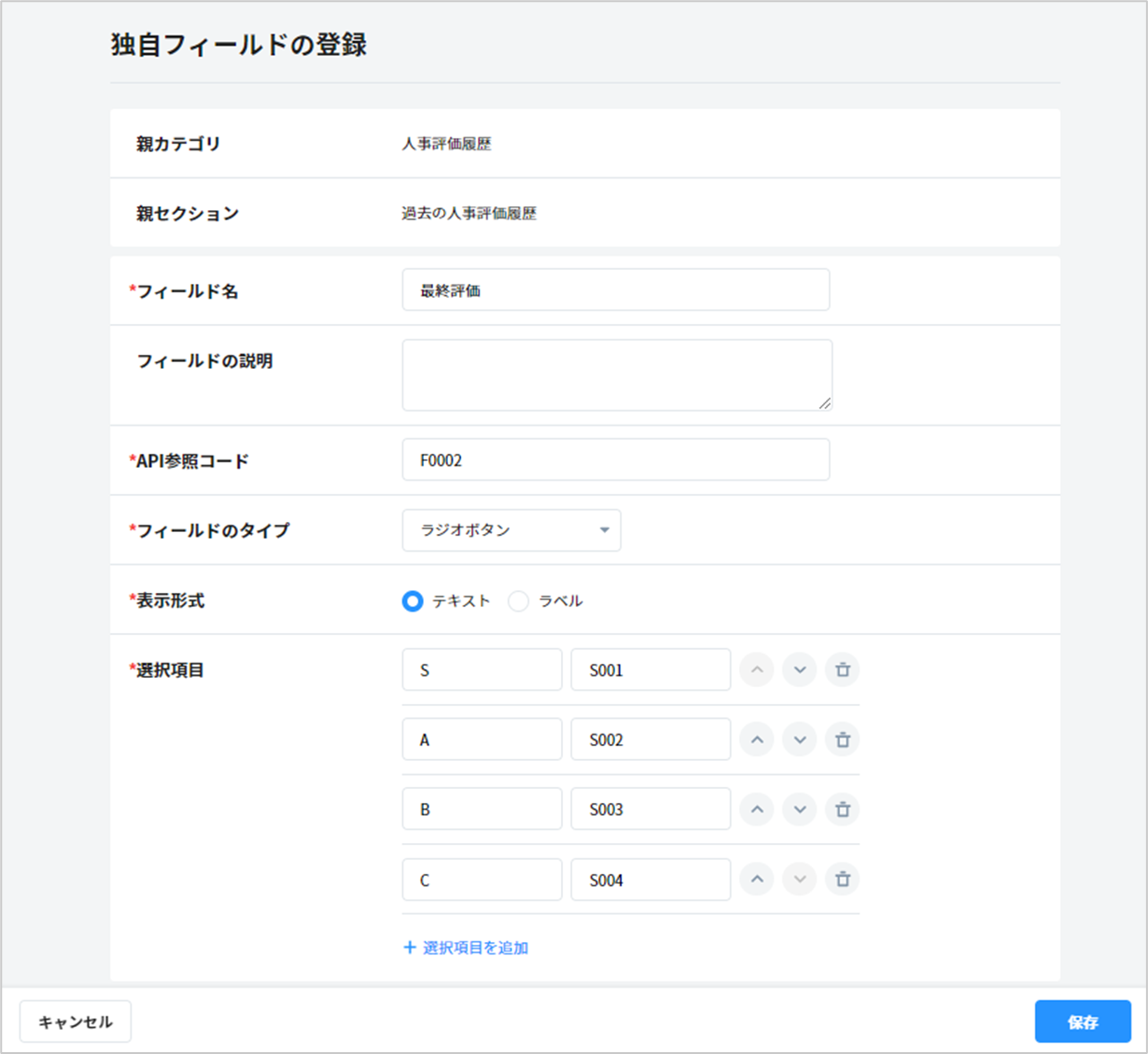This screenshot has width=1148, height=1054.
Task: Open the フィールドのタイプ dropdown
Action: (511, 530)
